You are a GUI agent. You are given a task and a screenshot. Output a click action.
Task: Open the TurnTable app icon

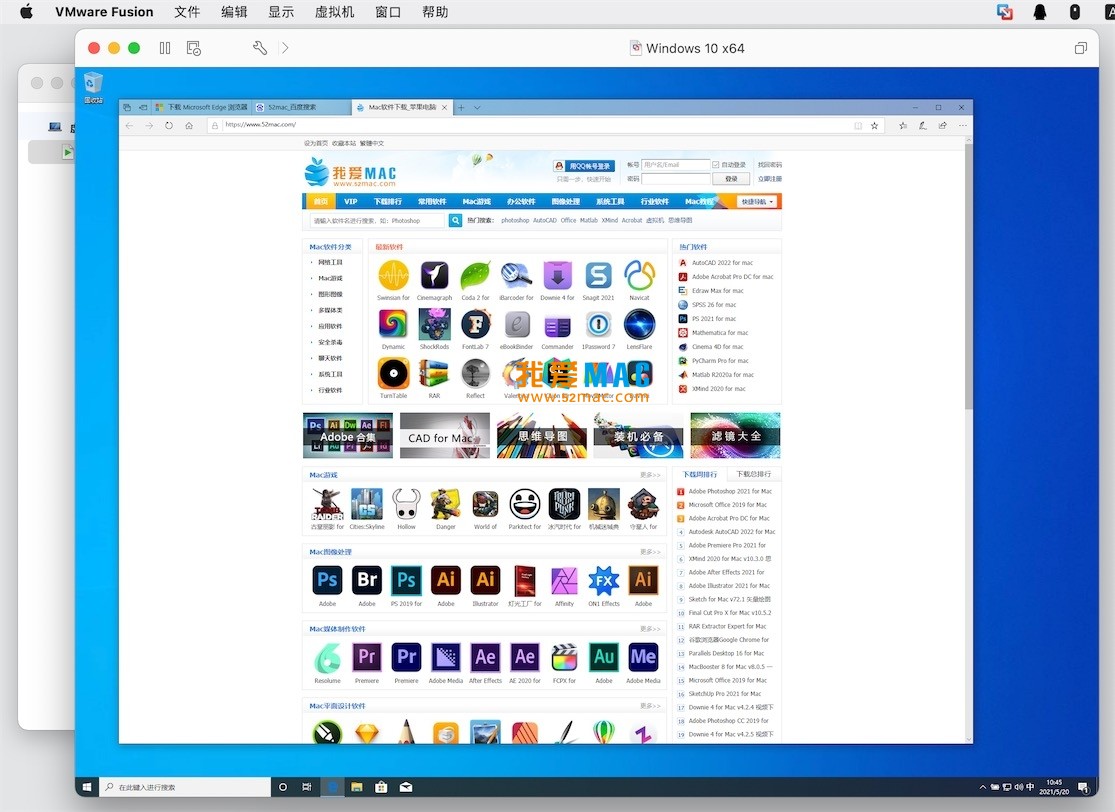click(393, 373)
